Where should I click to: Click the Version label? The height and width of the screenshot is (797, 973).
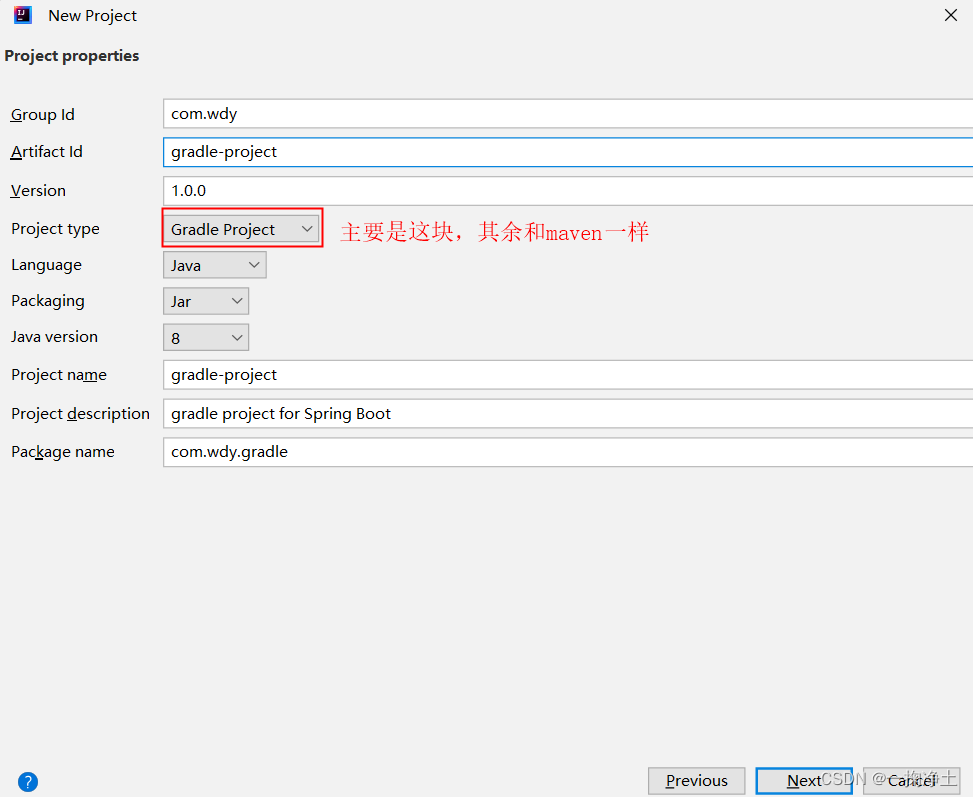(38, 191)
